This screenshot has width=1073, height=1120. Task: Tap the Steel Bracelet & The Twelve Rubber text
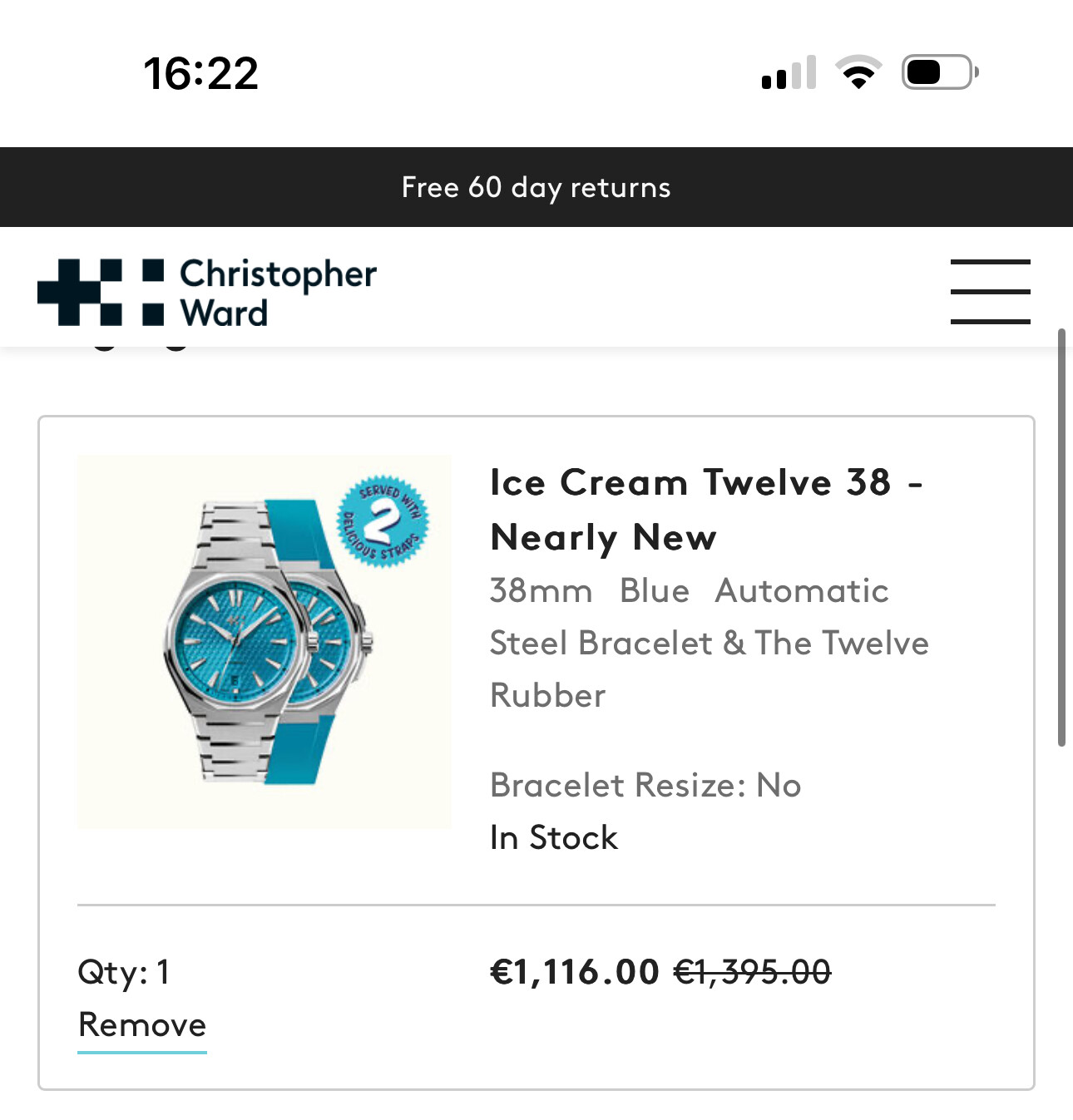[710, 669]
